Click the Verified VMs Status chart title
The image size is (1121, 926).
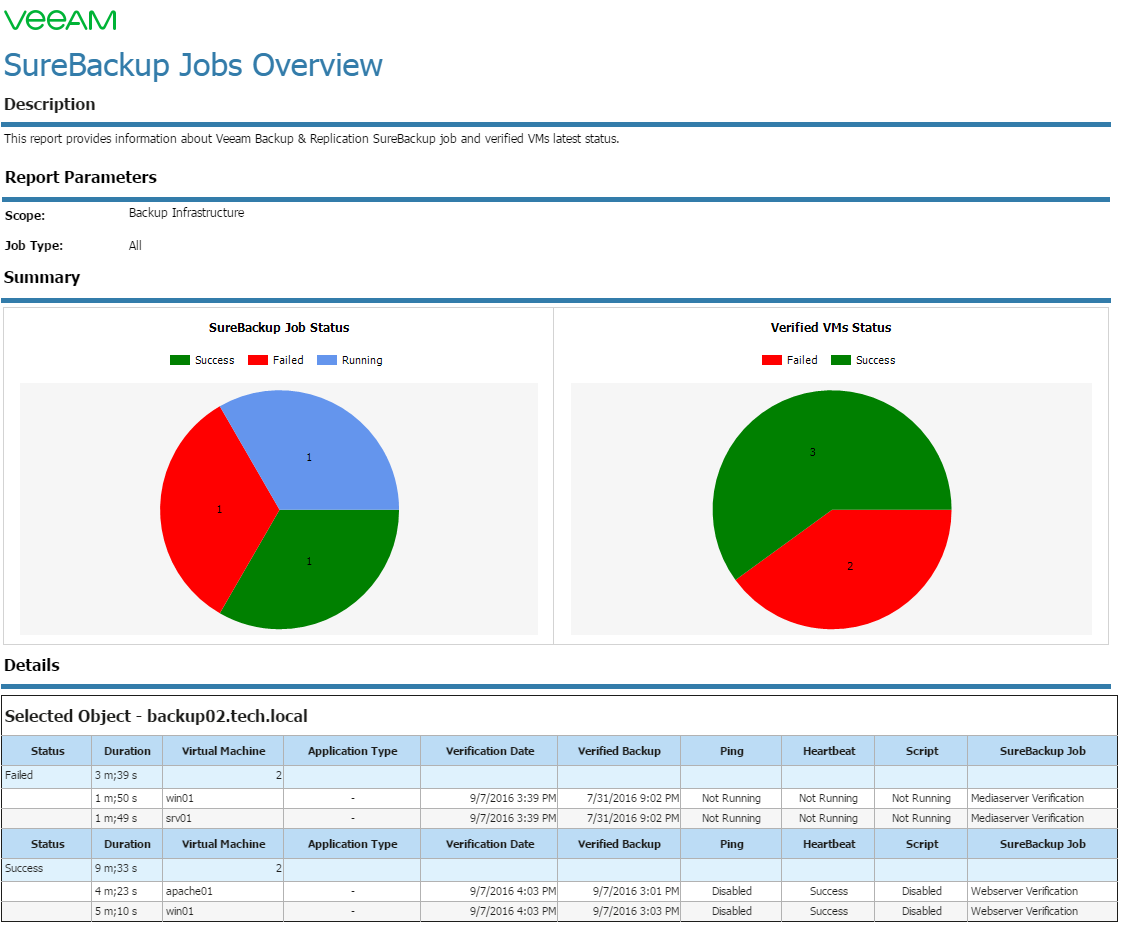pyautogui.click(x=831, y=327)
